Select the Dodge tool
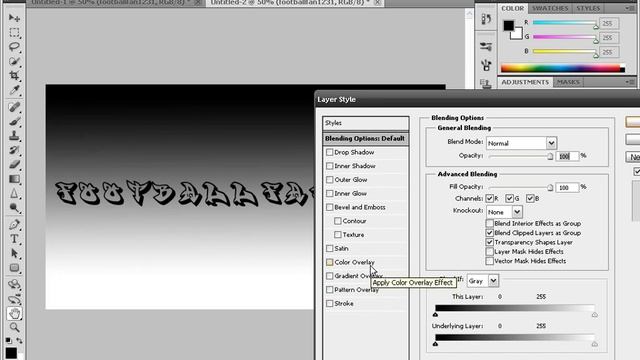 click(x=14, y=208)
